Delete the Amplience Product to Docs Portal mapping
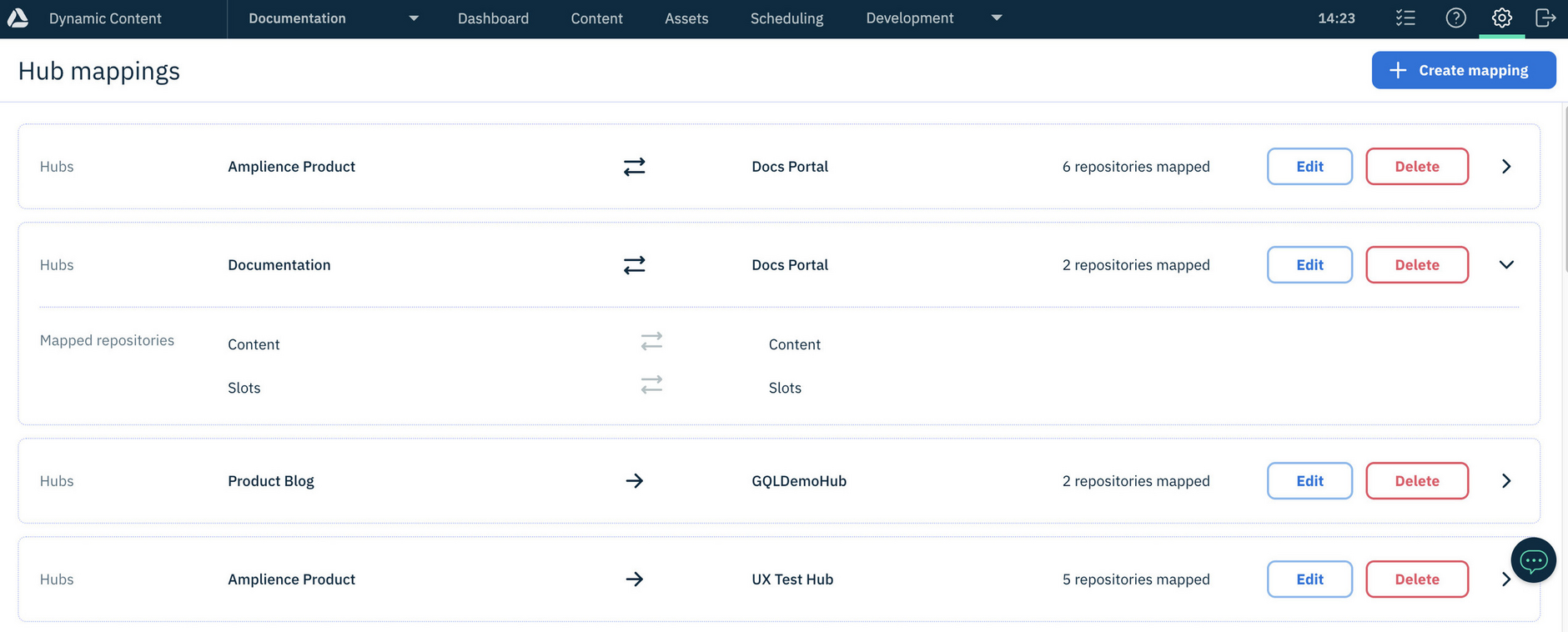Screen dimensions: 1568x632 (x=1417, y=167)
